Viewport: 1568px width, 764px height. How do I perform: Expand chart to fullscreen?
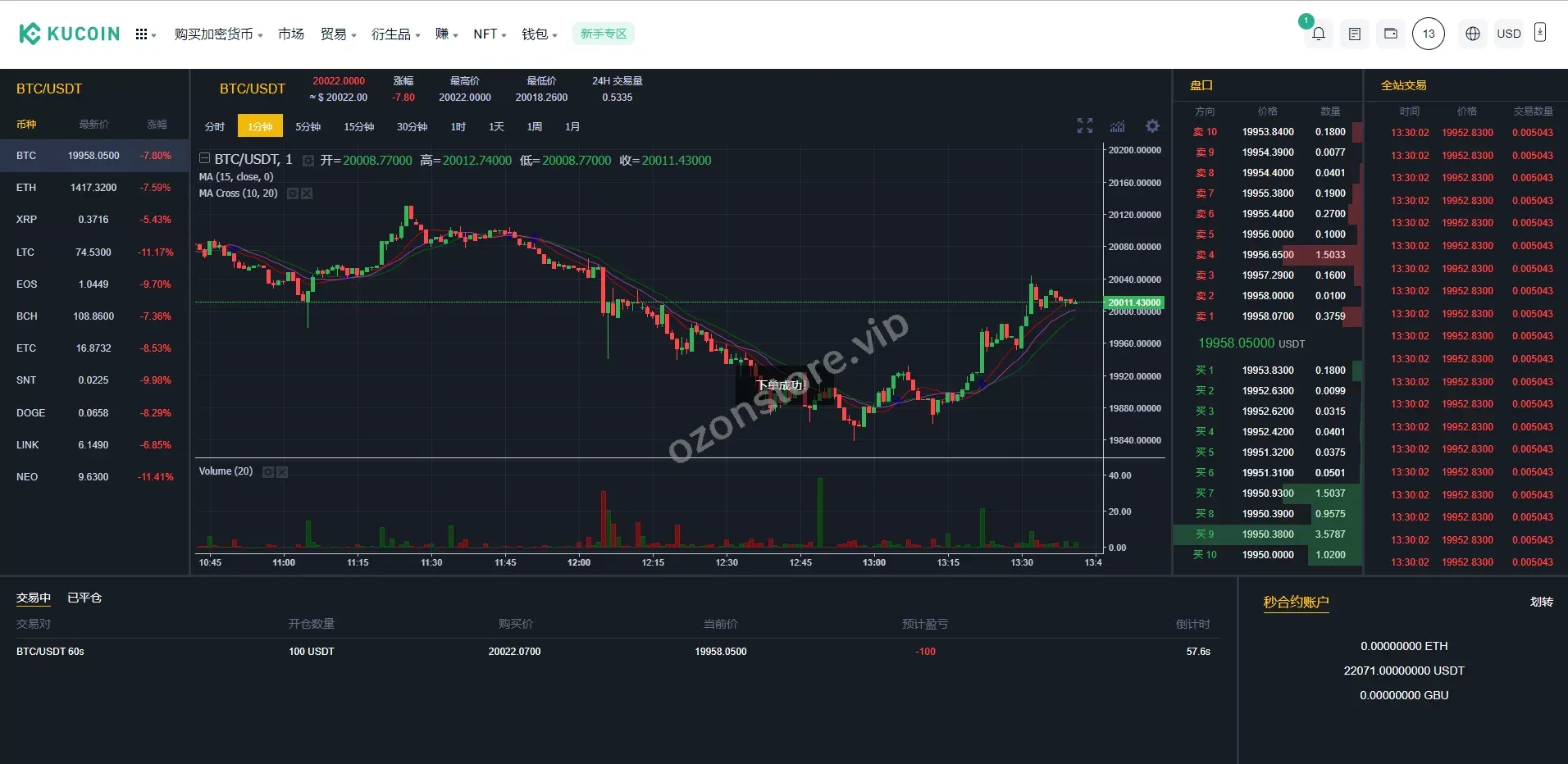point(1085,125)
